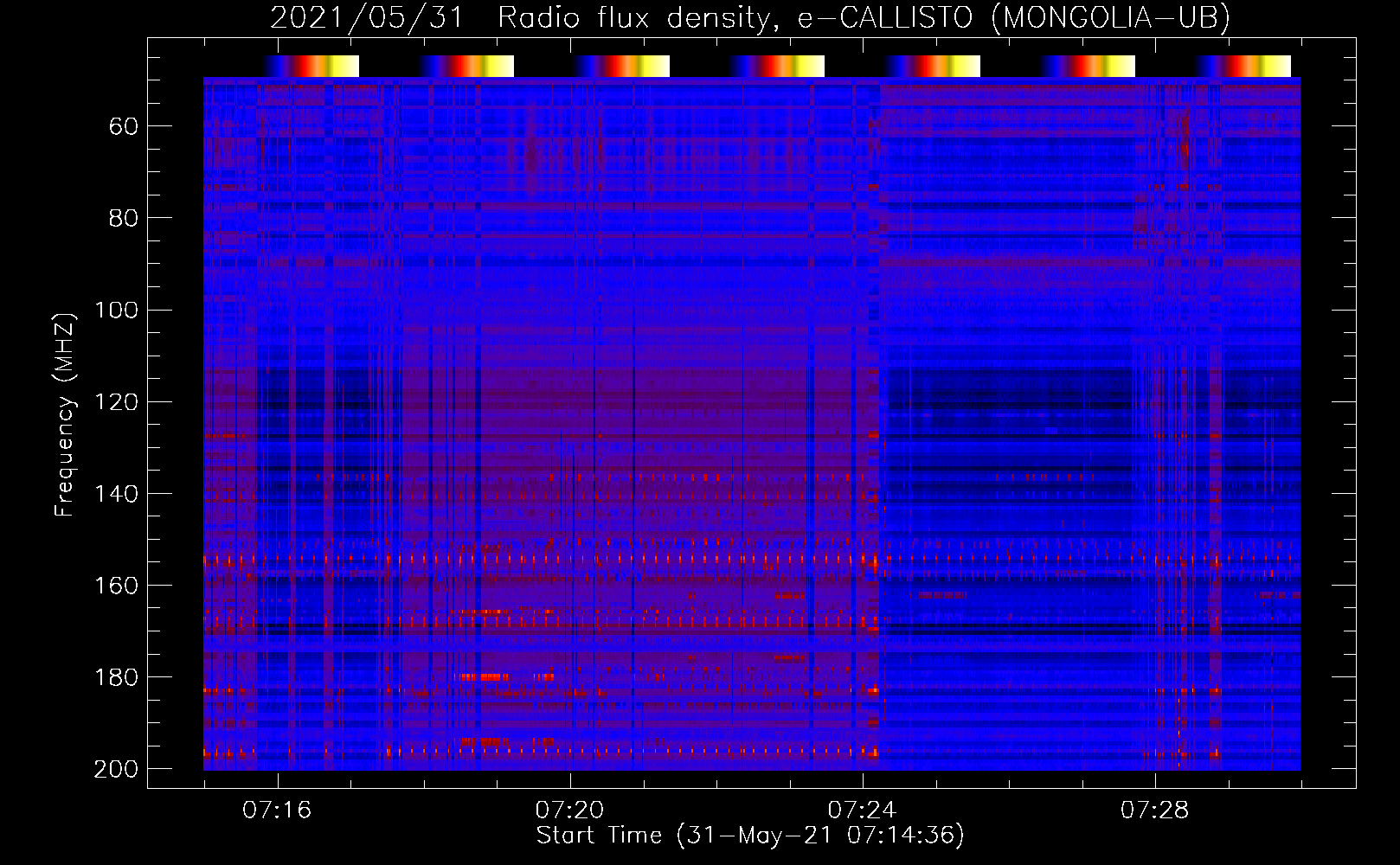The height and width of the screenshot is (865, 1400).
Task: Click the 07:20 time tick label
Action: pyautogui.click(x=569, y=811)
